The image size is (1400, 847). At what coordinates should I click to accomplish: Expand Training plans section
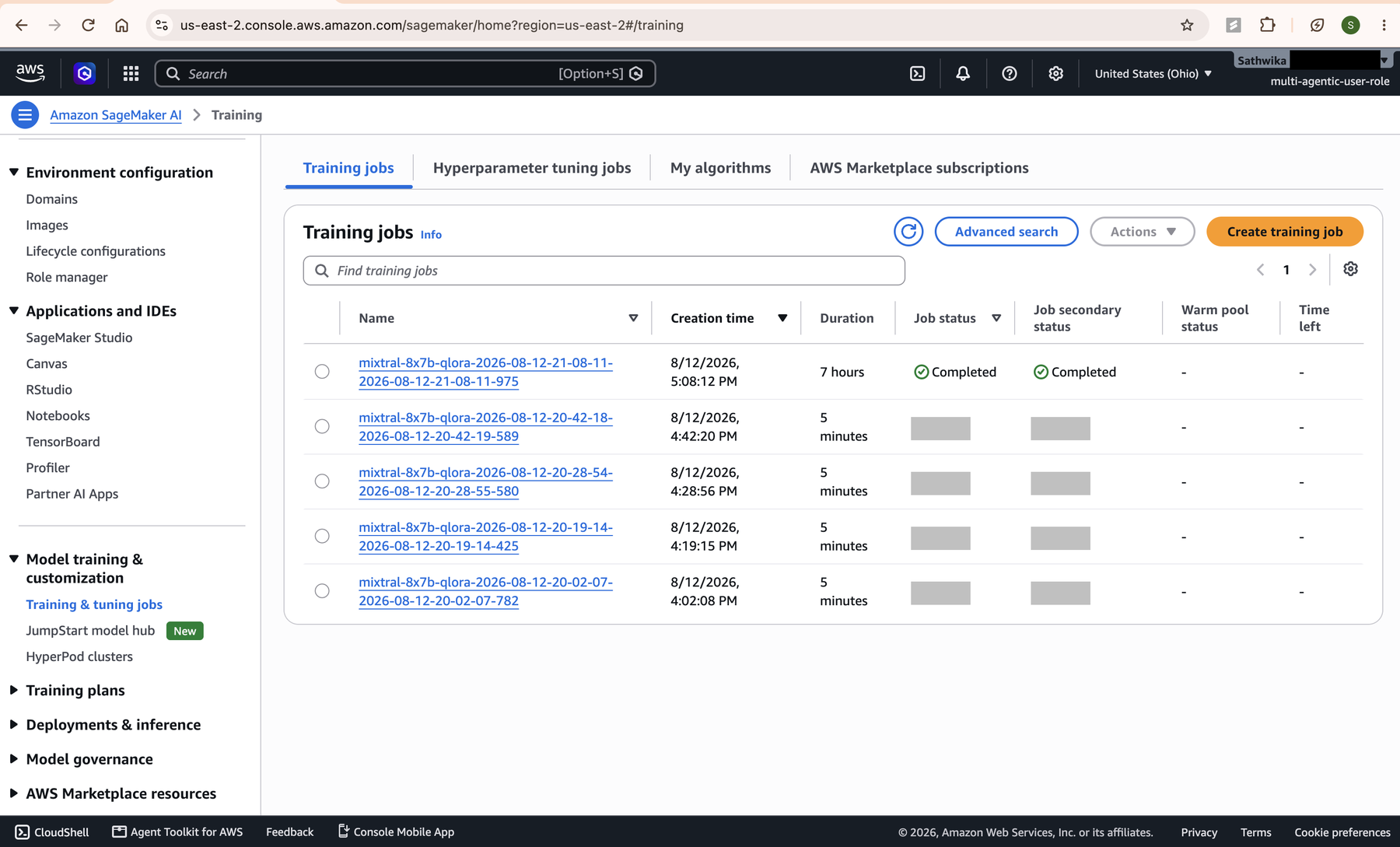14,690
